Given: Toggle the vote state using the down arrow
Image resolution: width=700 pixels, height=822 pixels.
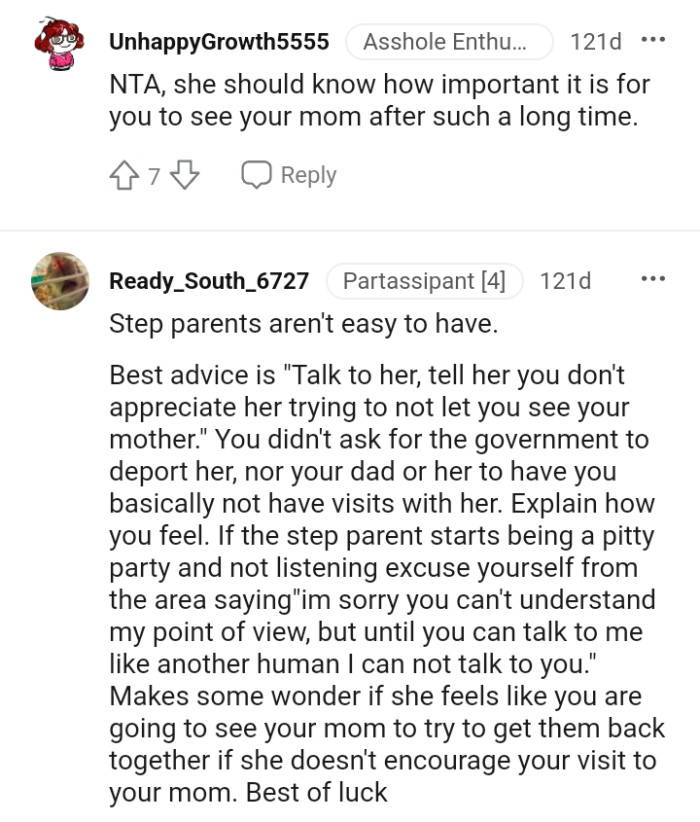Looking at the screenshot, I should 170,173.
